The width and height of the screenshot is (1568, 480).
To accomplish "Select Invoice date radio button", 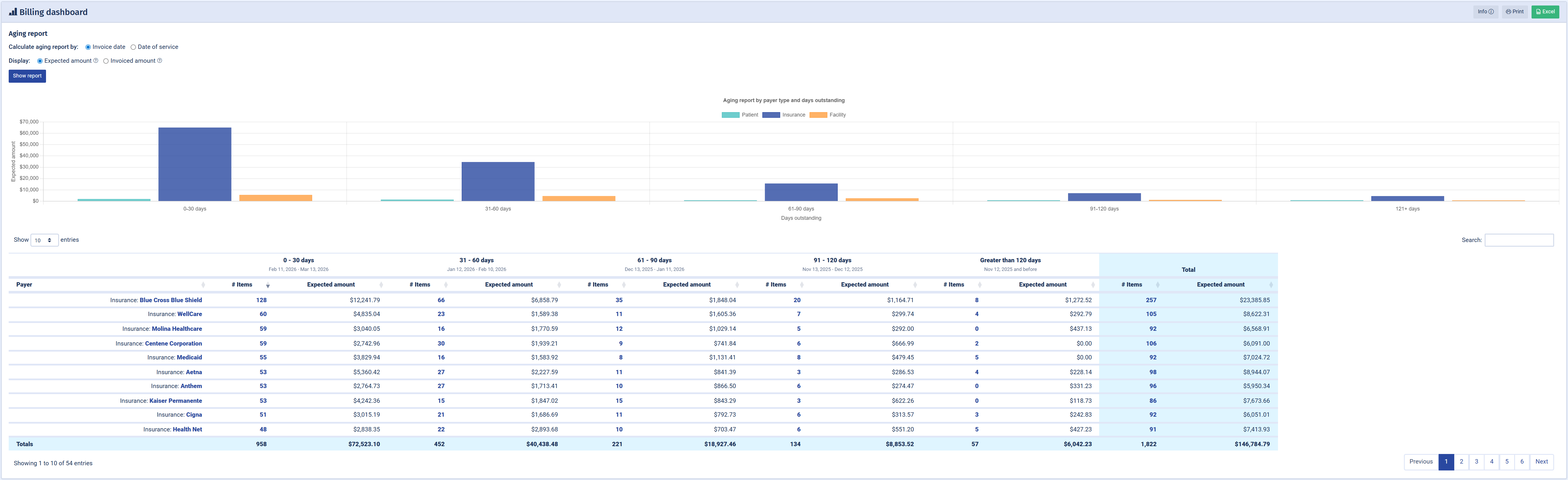I will click(88, 47).
